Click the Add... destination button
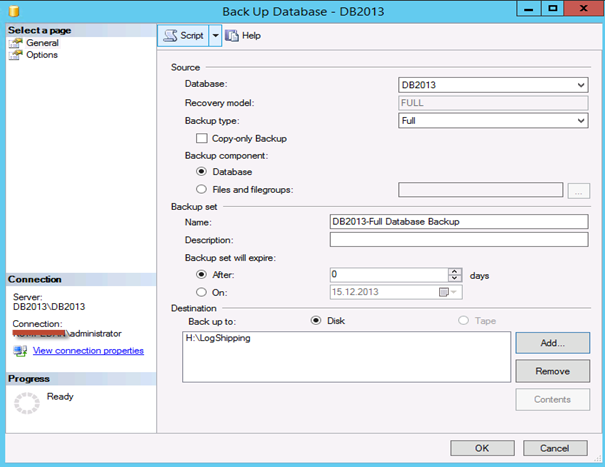 [x=552, y=342]
